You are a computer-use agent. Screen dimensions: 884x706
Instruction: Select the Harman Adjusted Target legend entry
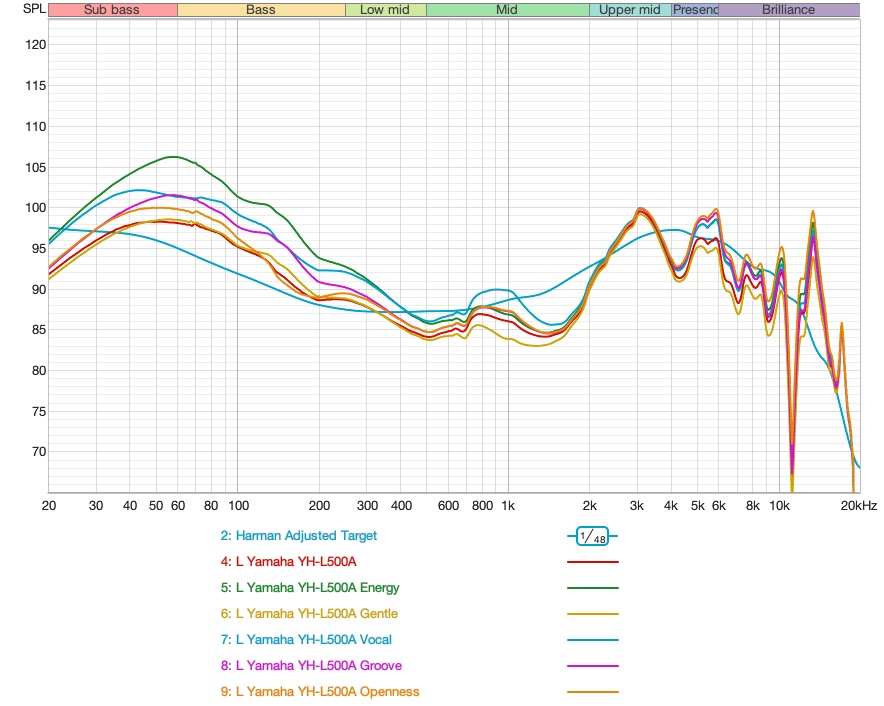[300, 536]
